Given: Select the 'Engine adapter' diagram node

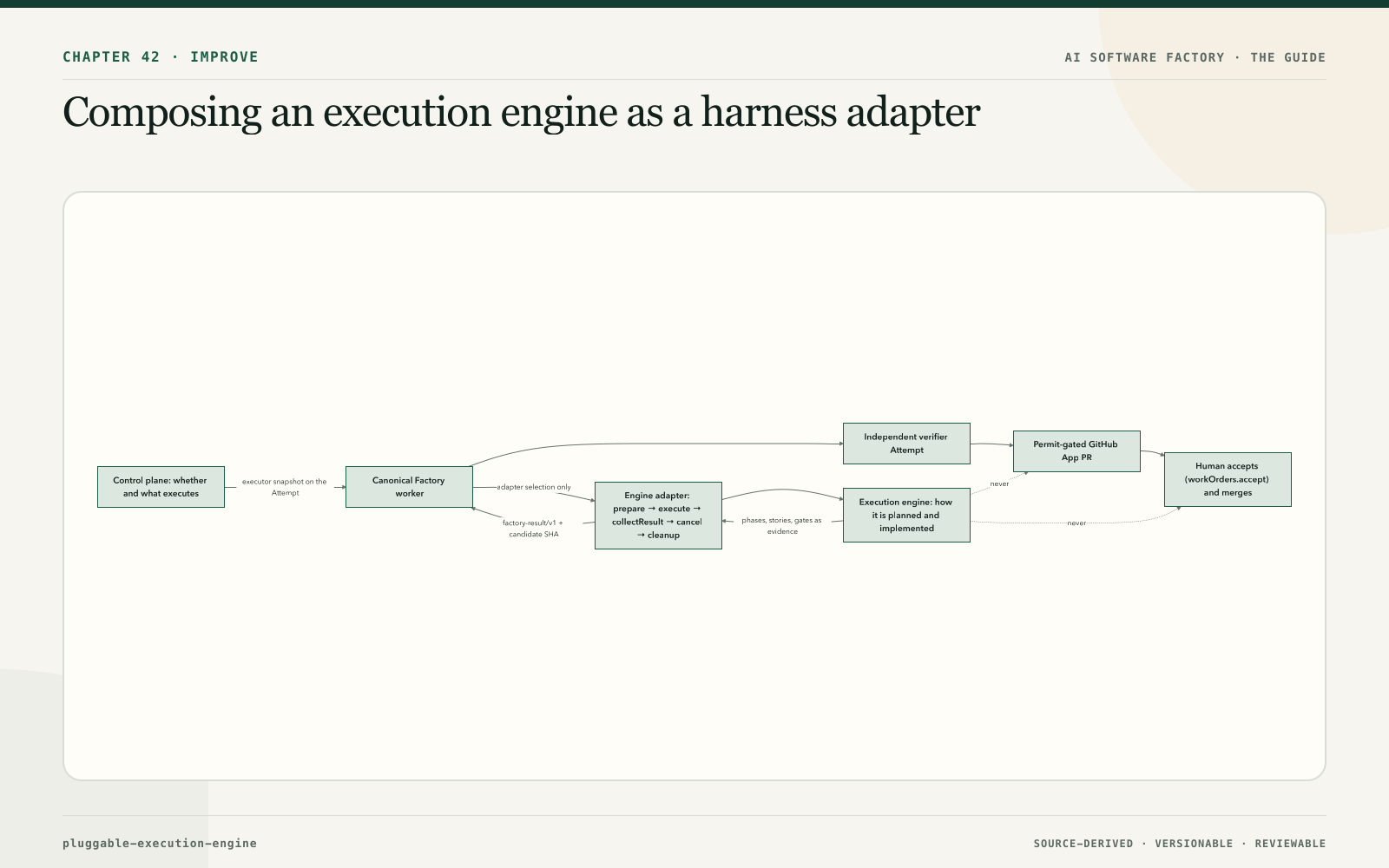Looking at the screenshot, I should [658, 516].
